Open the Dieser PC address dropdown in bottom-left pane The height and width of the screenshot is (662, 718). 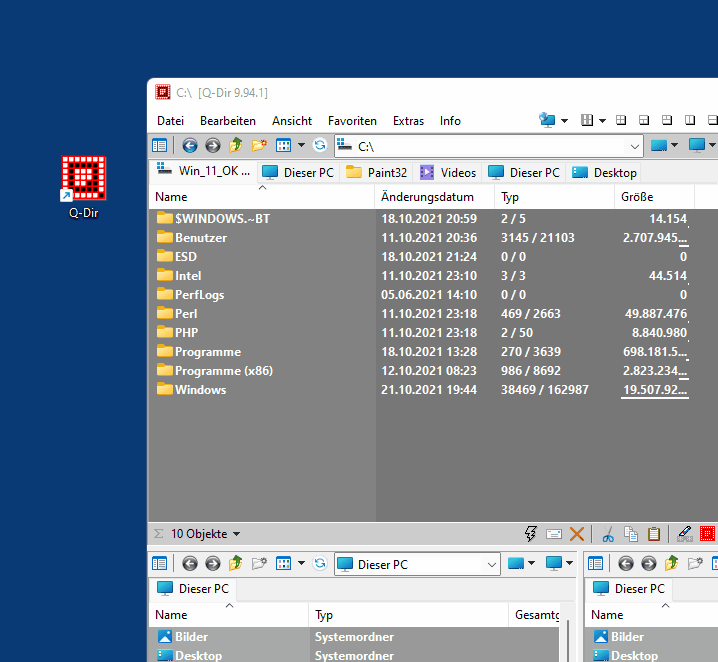(x=492, y=564)
